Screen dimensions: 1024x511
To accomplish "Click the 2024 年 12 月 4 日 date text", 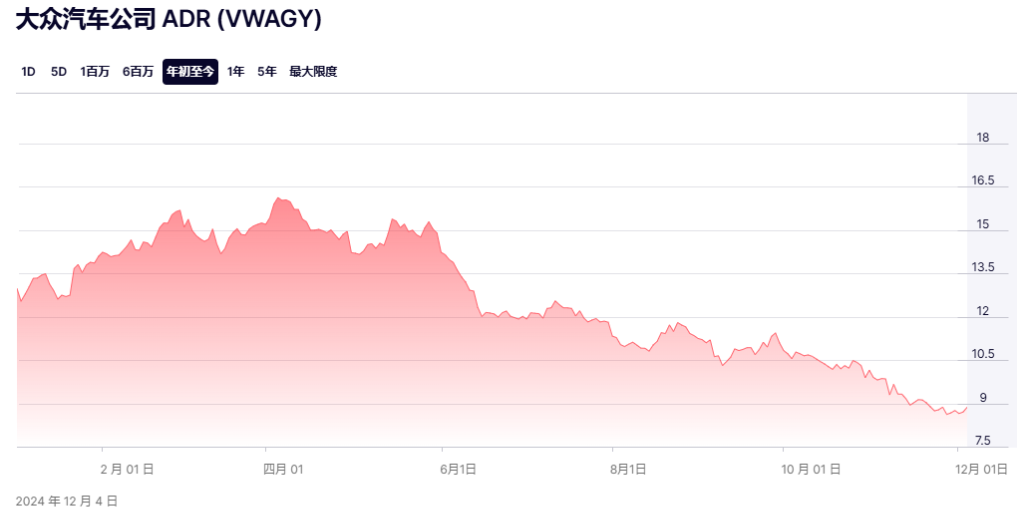I will click(67, 500).
